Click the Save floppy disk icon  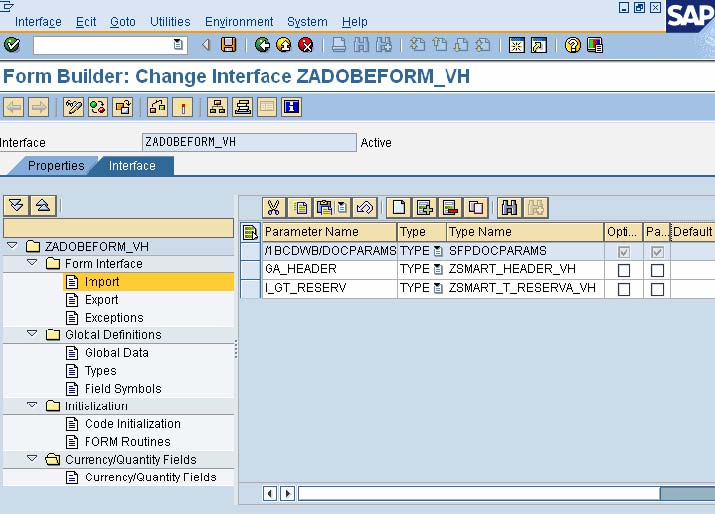pos(228,45)
